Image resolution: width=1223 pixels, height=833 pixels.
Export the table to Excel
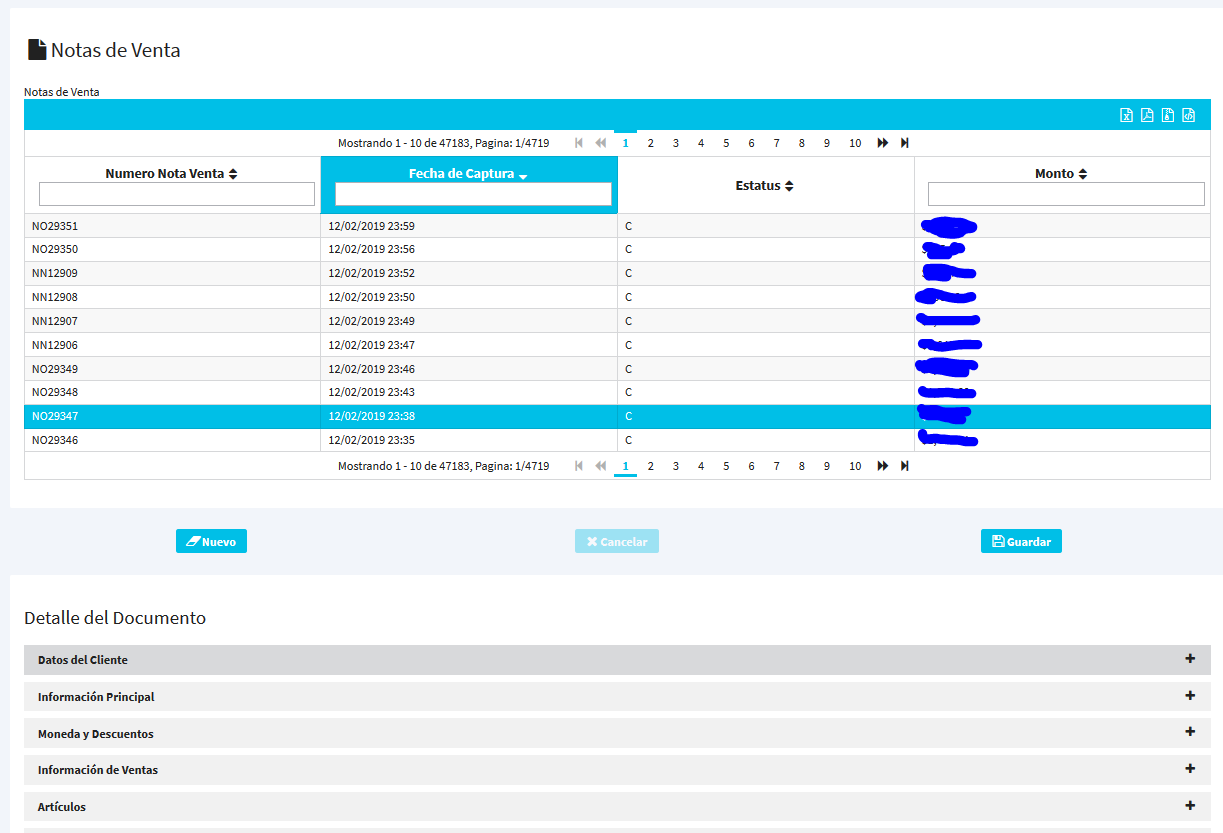(x=1126, y=115)
